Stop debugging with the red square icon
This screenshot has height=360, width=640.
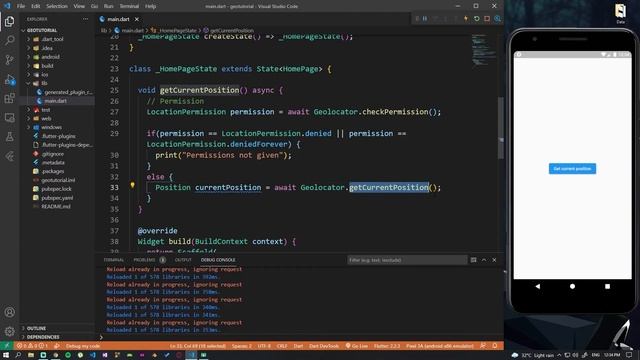(487, 19)
